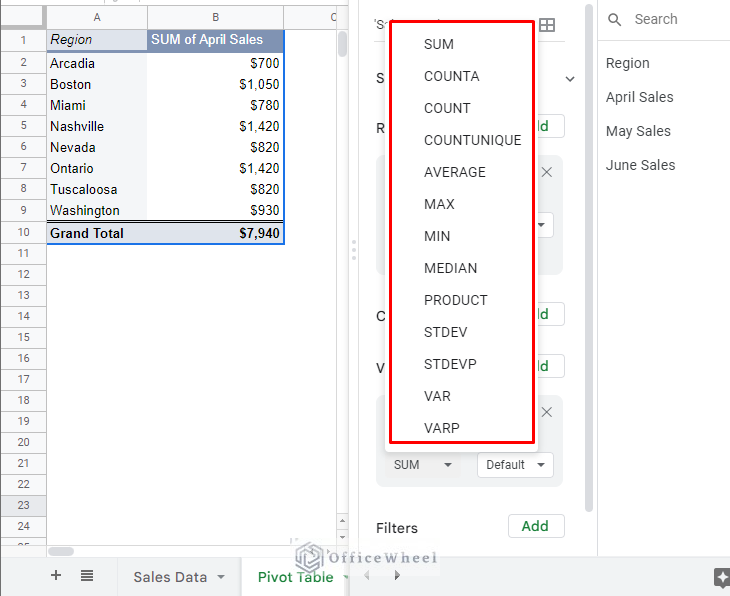Switch to Pivot Table sheet tab
The width and height of the screenshot is (730, 596).
(296, 577)
